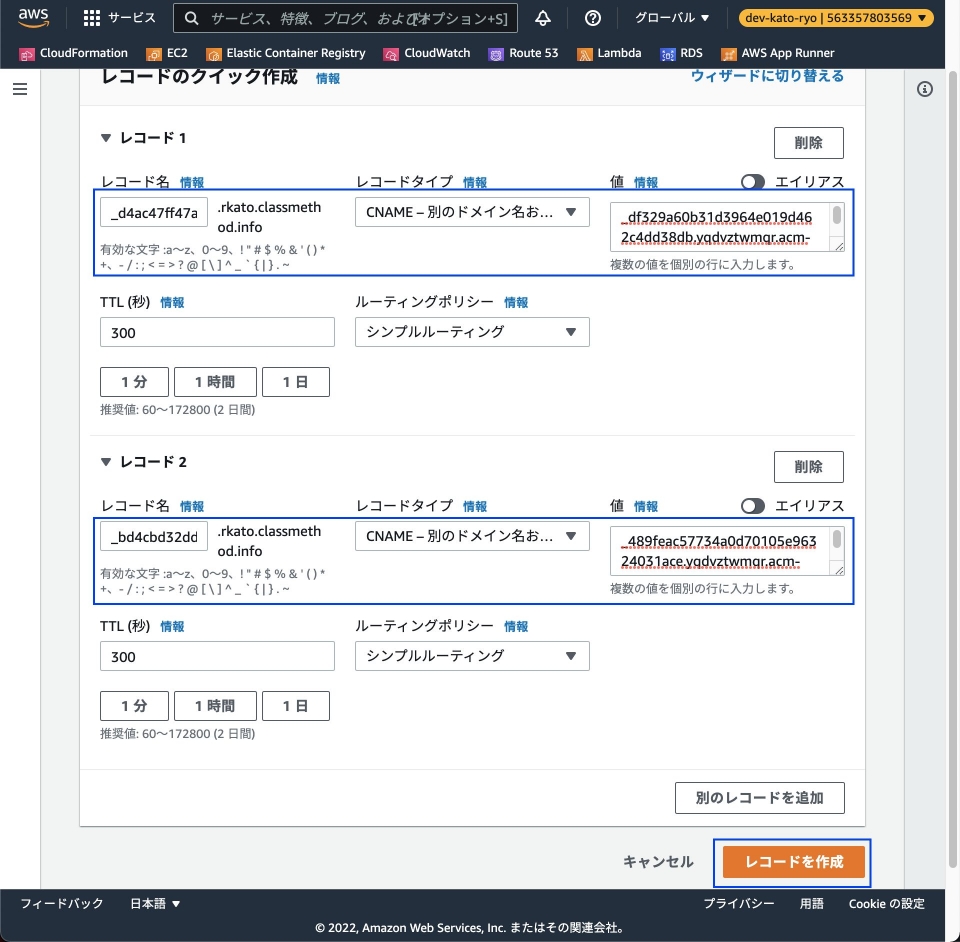The image size is (960, 942).
Task: Collapse the レコード 2 section
Action: [x=106, y=462]
